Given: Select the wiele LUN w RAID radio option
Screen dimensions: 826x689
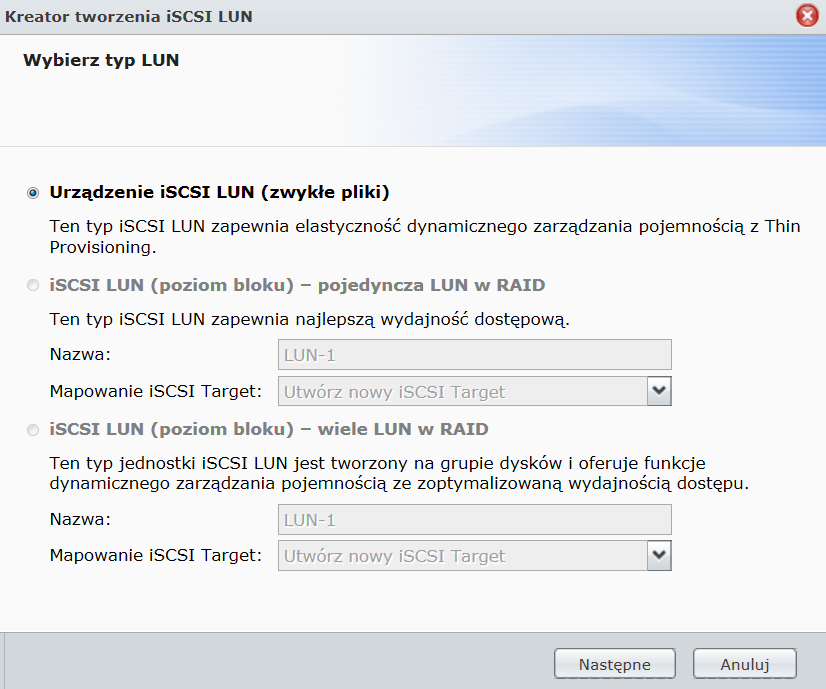Looking at the screenshot, I should coord(34,431).
